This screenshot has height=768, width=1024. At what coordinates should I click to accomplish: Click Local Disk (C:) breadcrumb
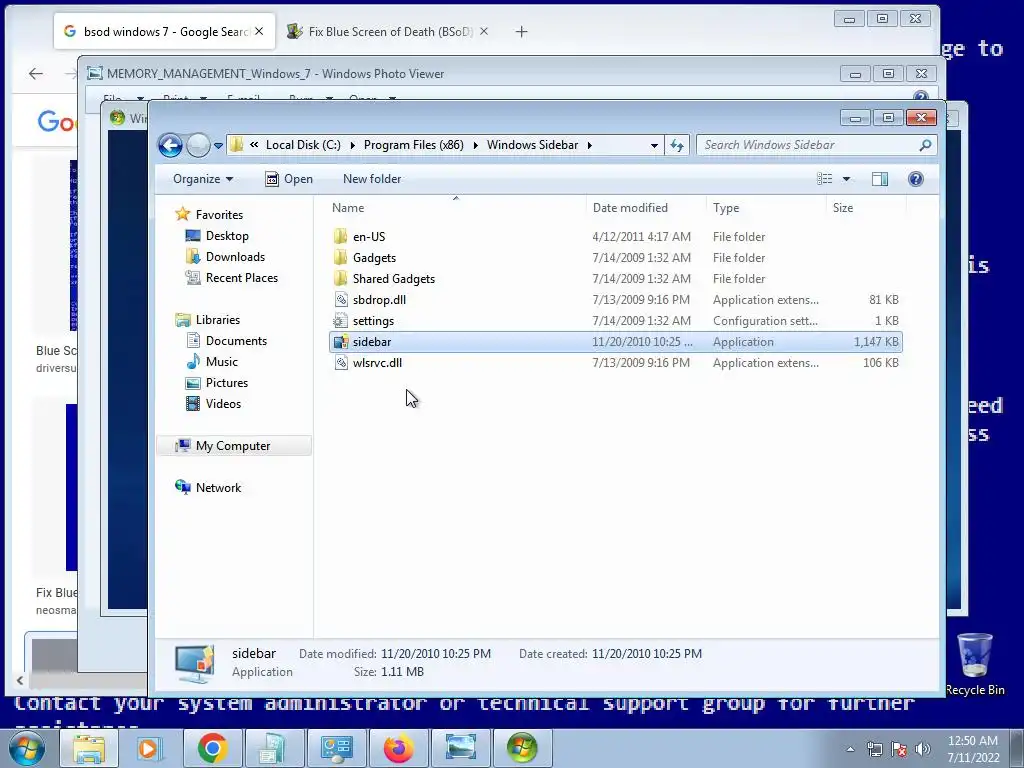303,145
